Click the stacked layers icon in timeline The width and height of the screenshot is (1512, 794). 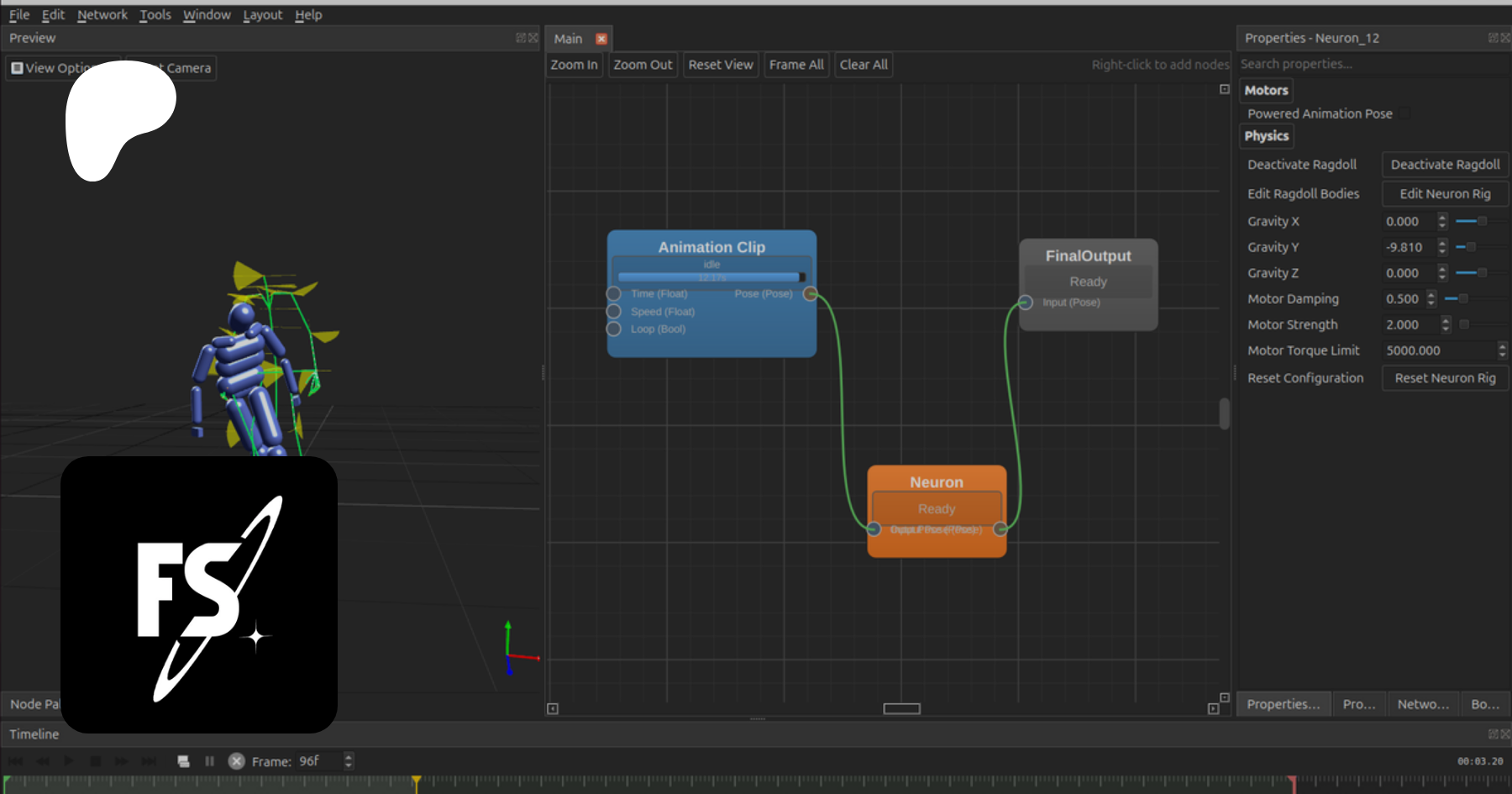(x=183, y=761)
